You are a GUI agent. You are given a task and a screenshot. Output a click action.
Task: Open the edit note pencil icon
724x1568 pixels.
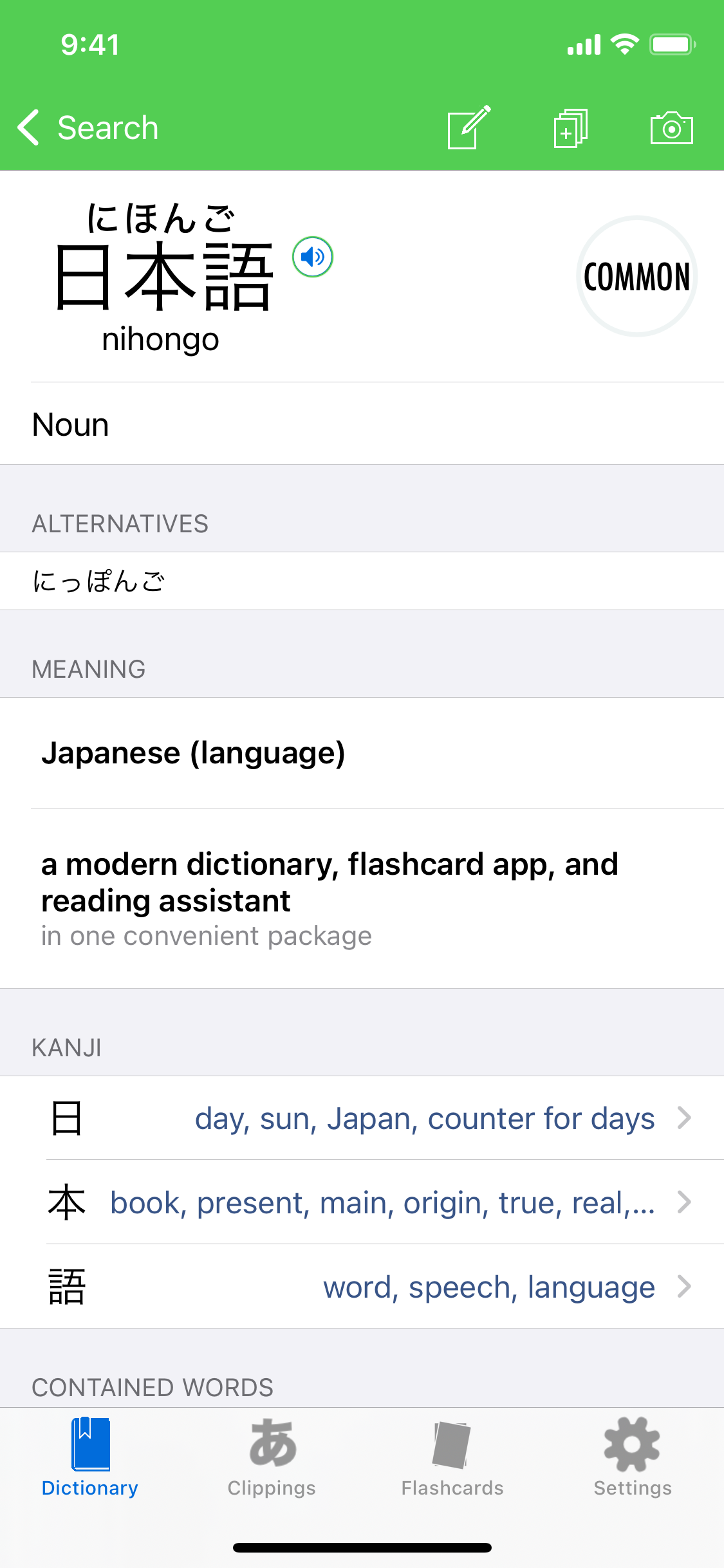(469, 127)
